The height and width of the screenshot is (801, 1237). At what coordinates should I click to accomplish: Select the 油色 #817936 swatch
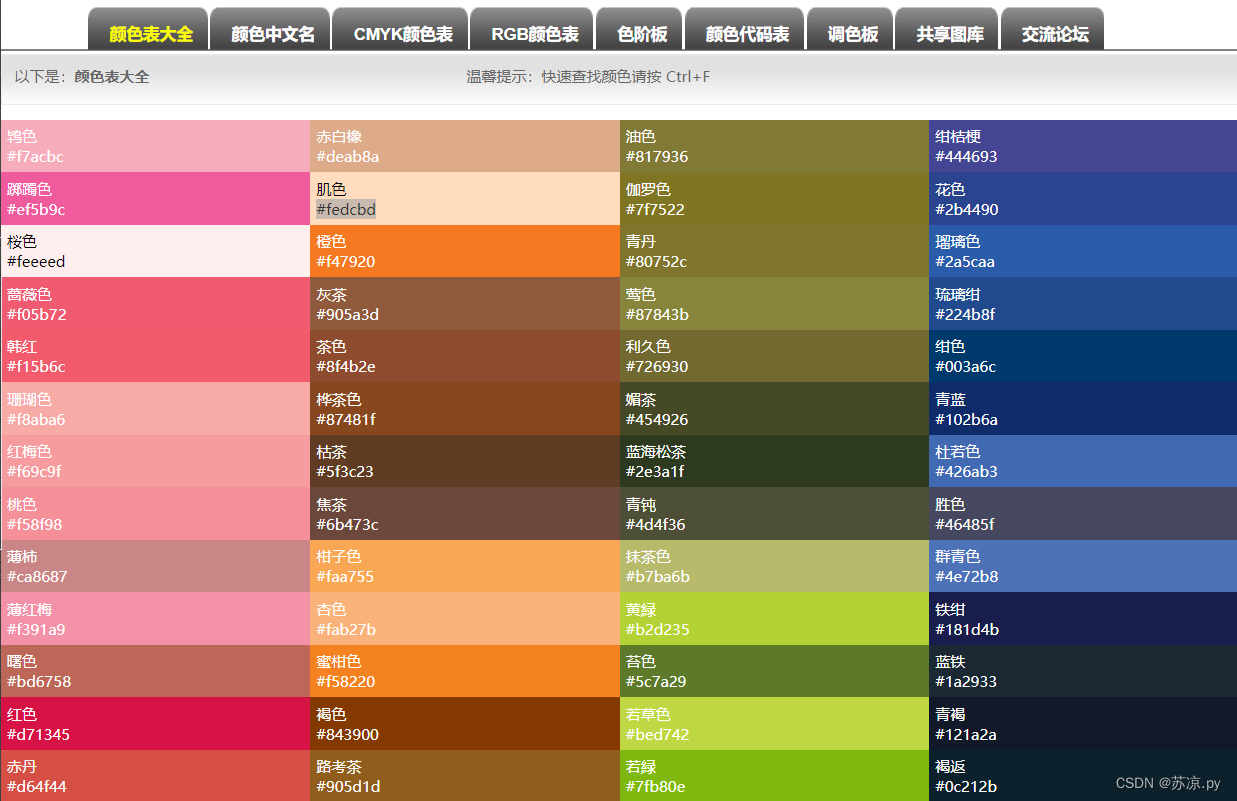(774, 146)
